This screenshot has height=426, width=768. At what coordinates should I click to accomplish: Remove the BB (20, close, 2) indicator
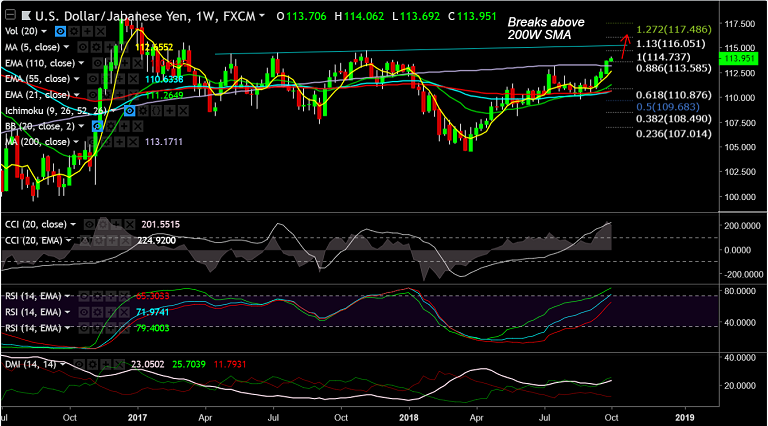138,127
